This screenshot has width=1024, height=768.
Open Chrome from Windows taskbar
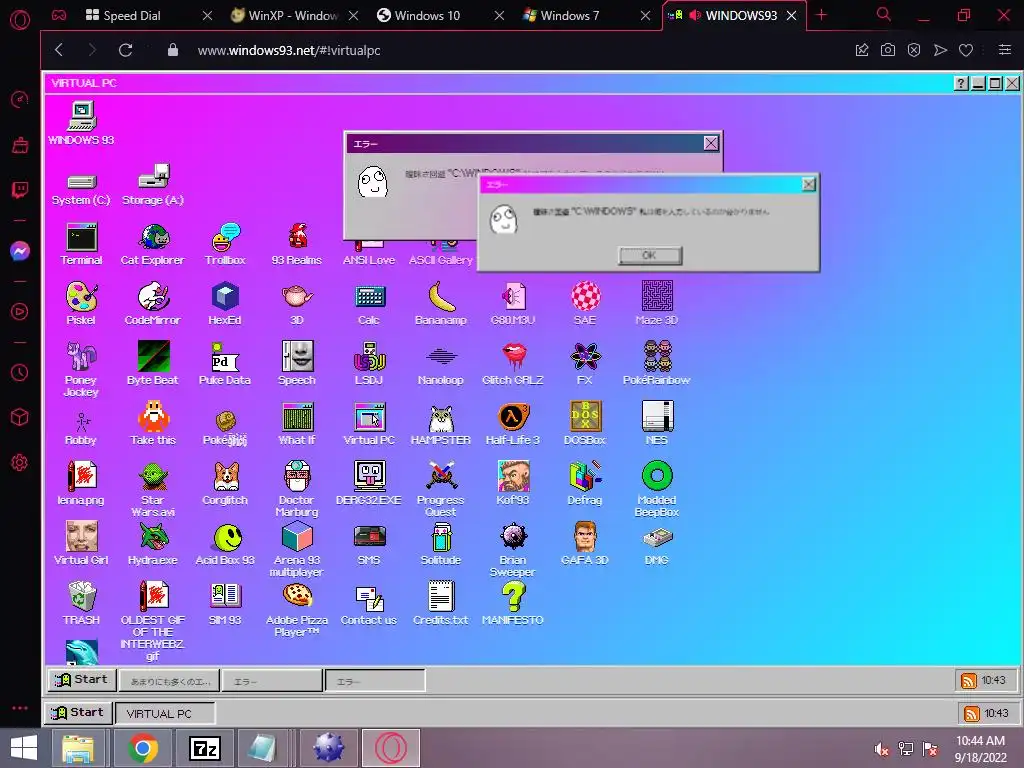pyautogui.click(x=143, y=748)
